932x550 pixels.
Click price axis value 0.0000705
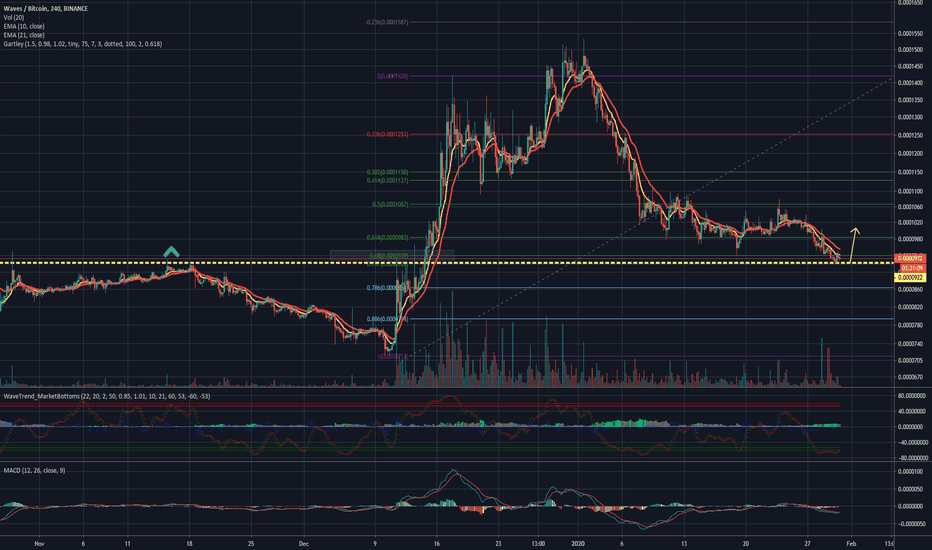(910, 360)
